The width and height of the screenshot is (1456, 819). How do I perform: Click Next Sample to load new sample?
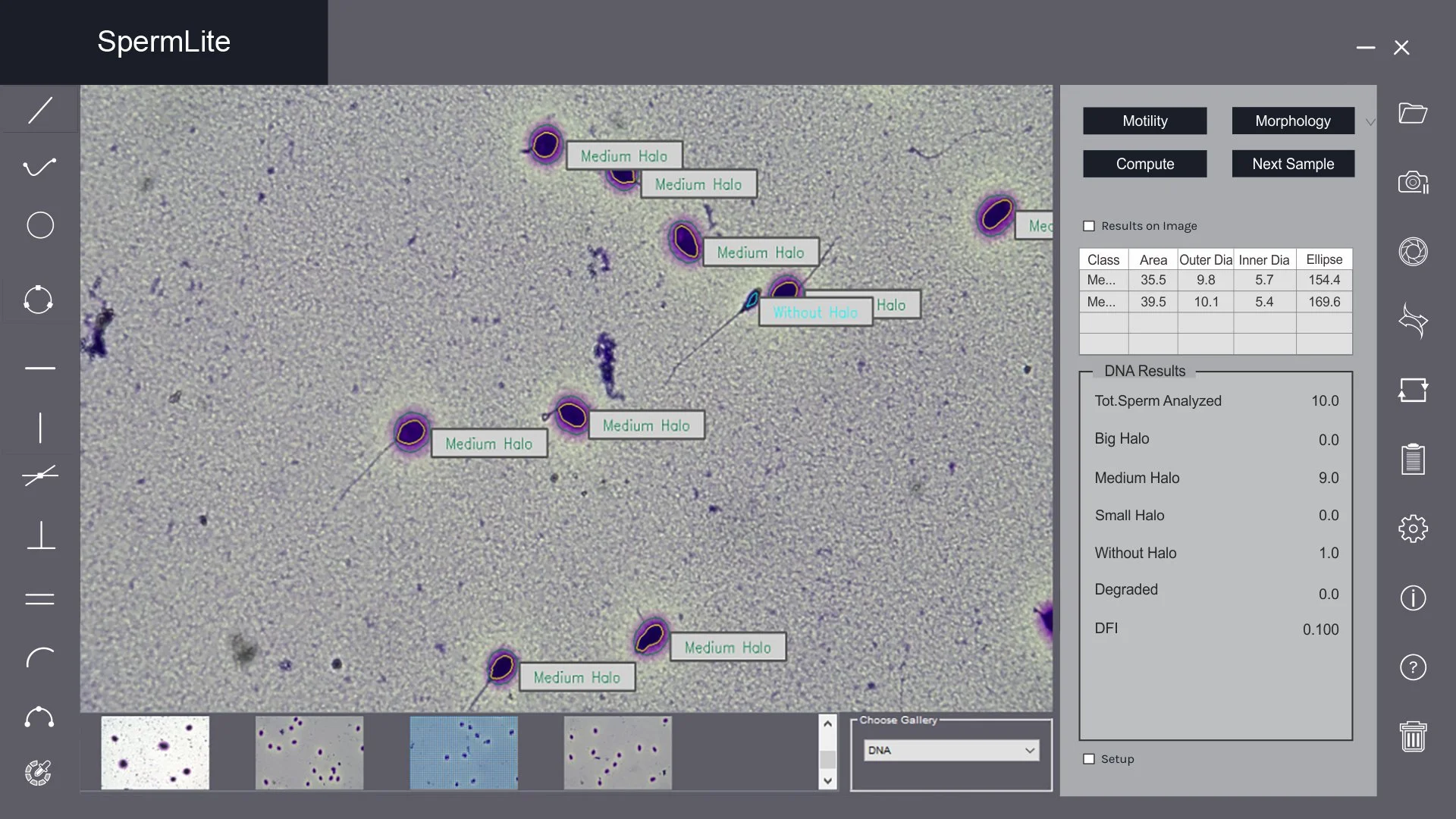[1292, 164]
